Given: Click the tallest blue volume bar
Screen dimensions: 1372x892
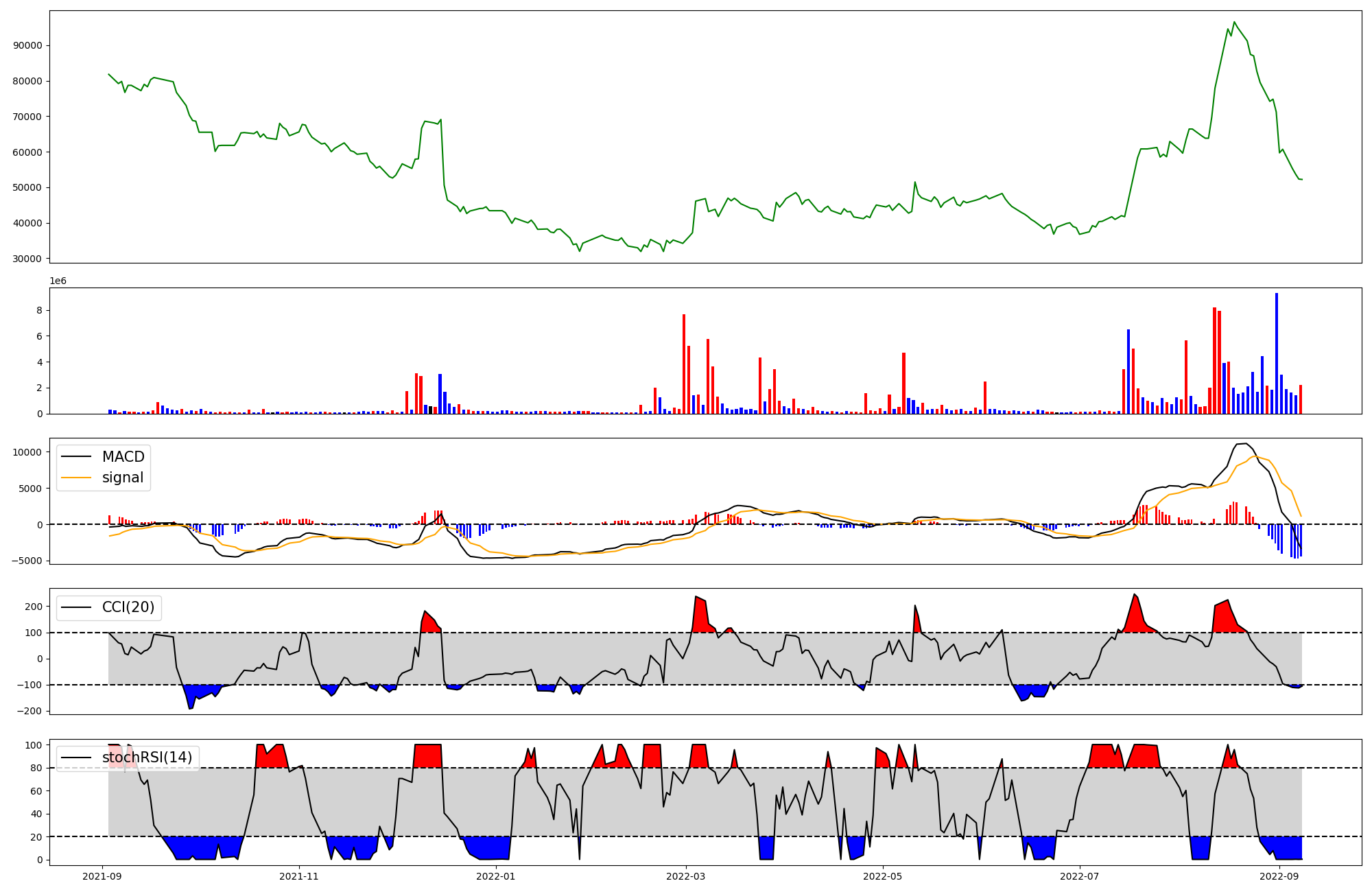Looking at the screenshot, I should [x=1277, y=353].
